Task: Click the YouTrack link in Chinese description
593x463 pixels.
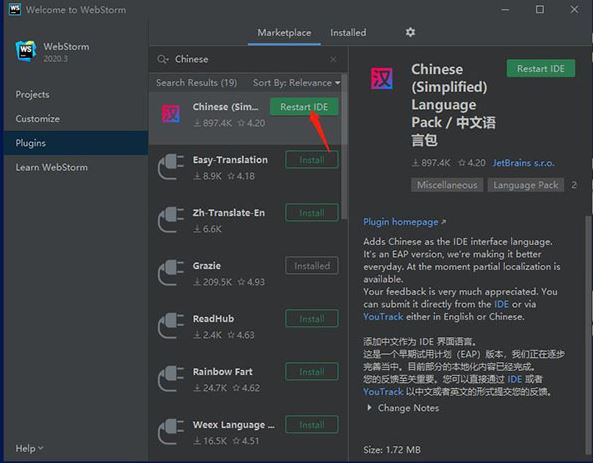Action: coord(383,392)
